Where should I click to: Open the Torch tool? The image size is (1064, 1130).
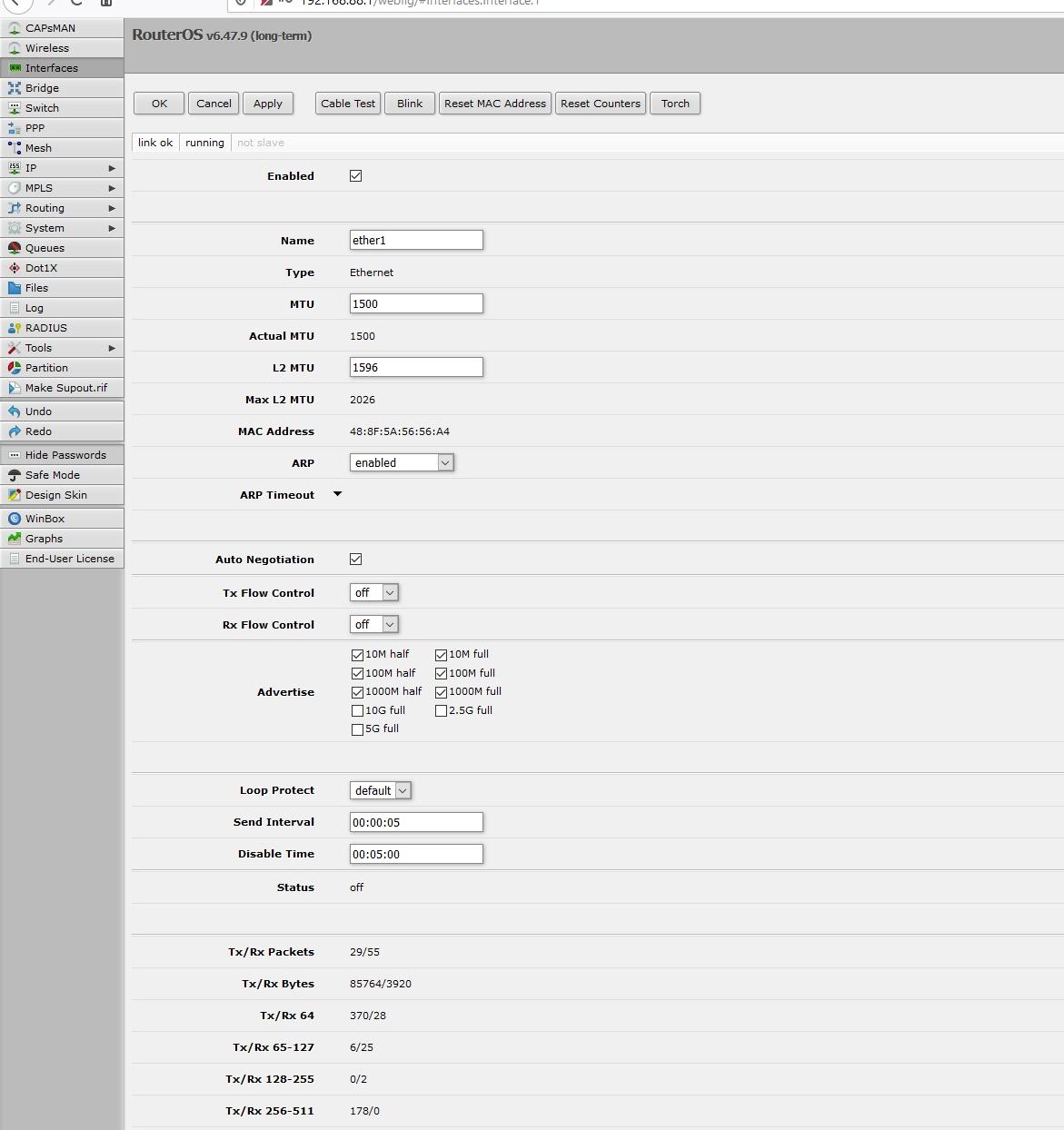[675, 104]
